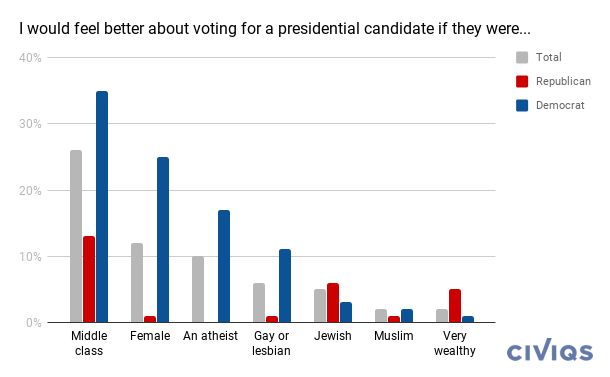610x377 pixels.
Task: Click the gray Total bar for Female
Action: tap(137, 282)
